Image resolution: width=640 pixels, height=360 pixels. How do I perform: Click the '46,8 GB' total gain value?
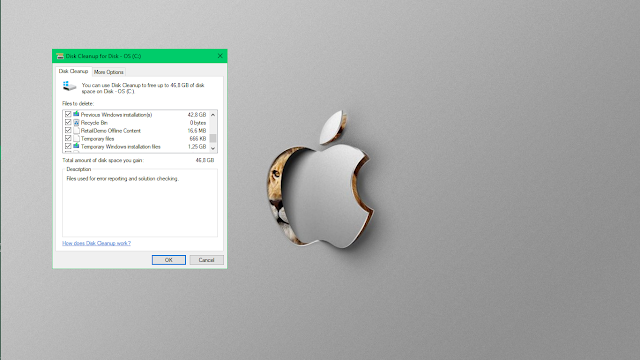(205, 160)
